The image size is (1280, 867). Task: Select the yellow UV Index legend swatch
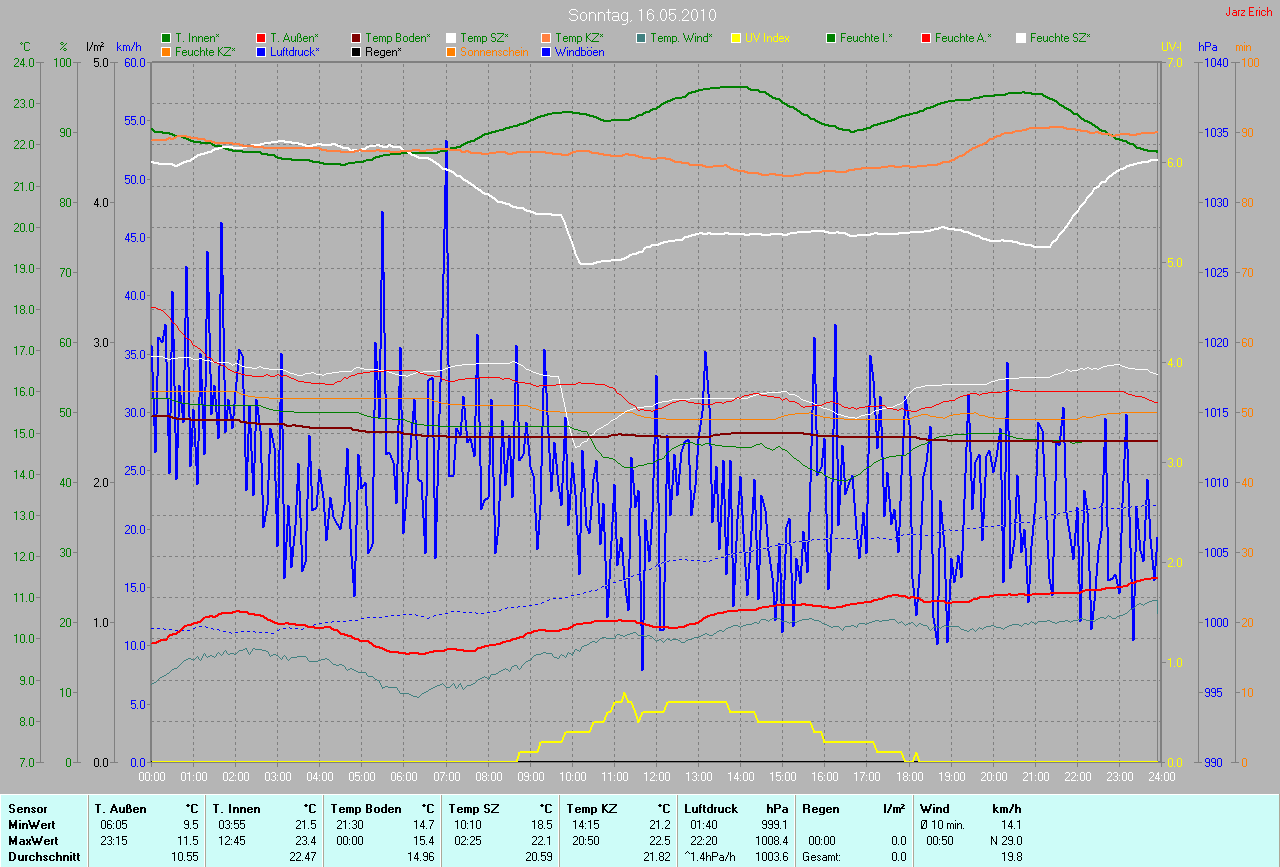click(x=736, y=38)
